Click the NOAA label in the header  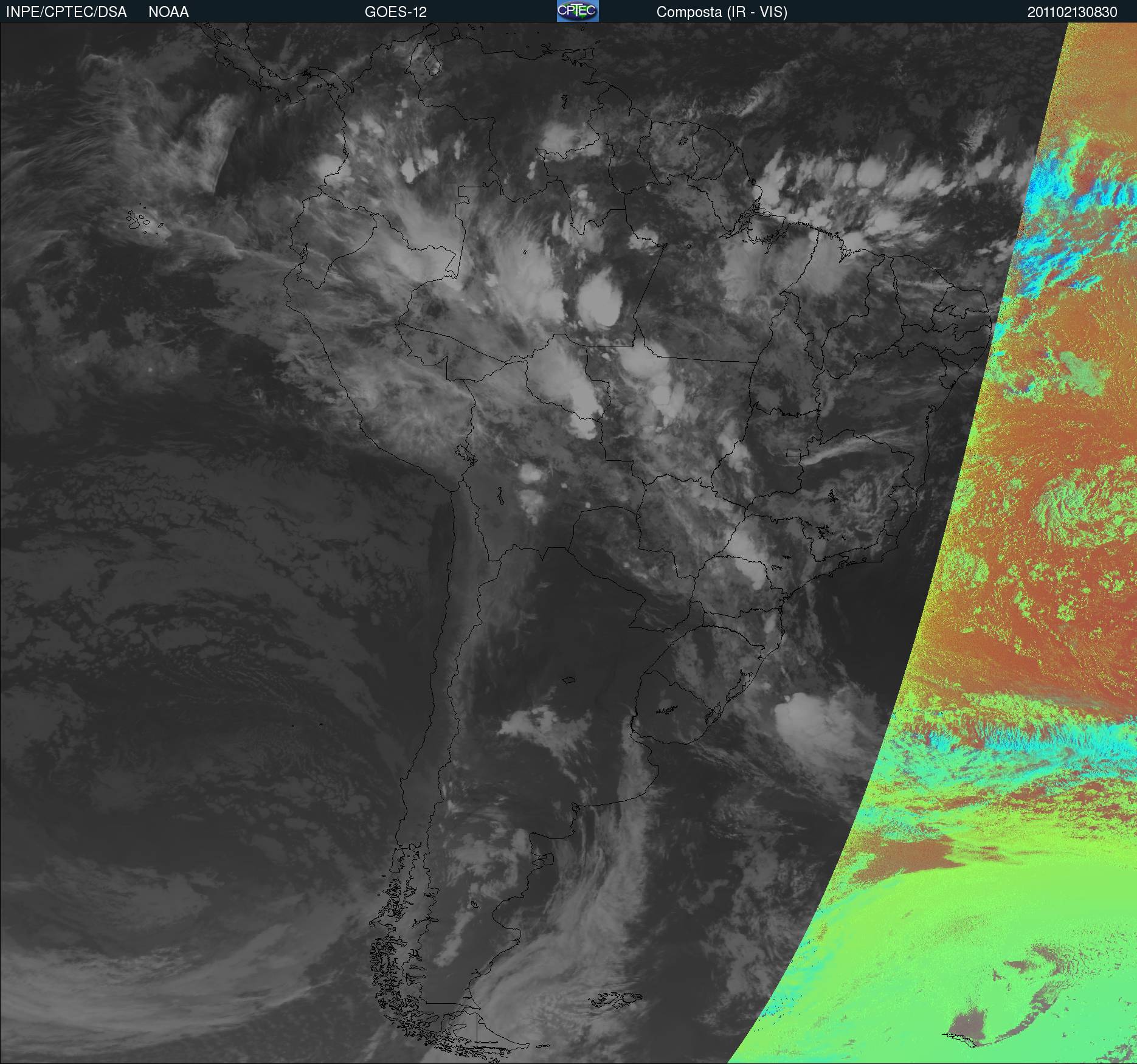(168, 12)
